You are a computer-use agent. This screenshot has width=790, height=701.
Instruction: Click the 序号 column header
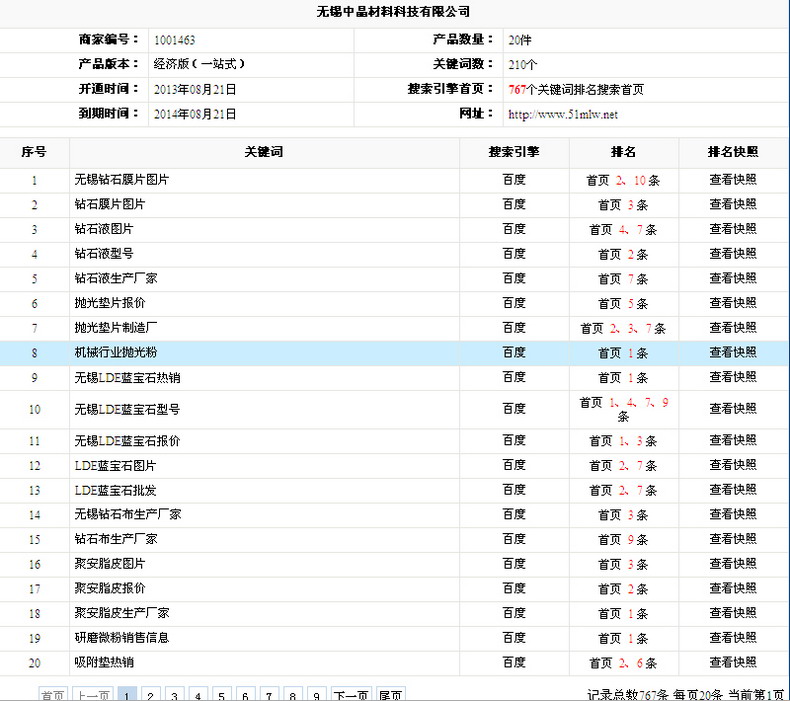tap(34, 152)
